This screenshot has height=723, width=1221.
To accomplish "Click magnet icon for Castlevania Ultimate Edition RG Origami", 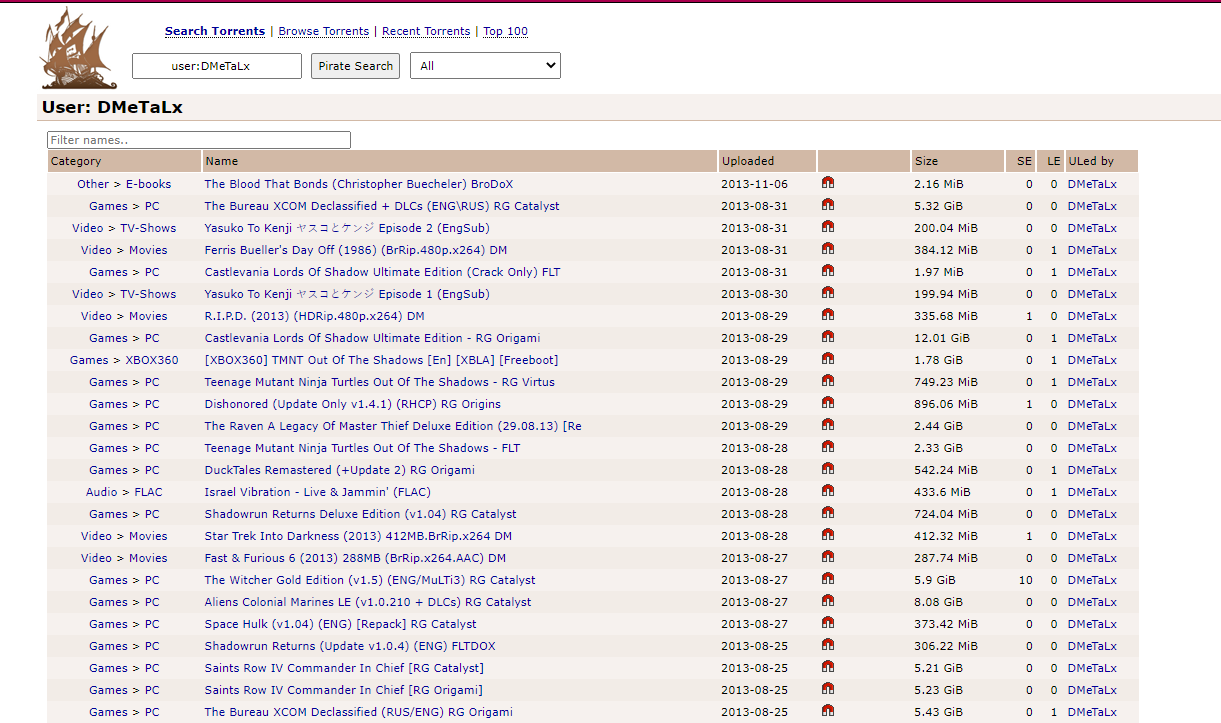I will [828, 337].
